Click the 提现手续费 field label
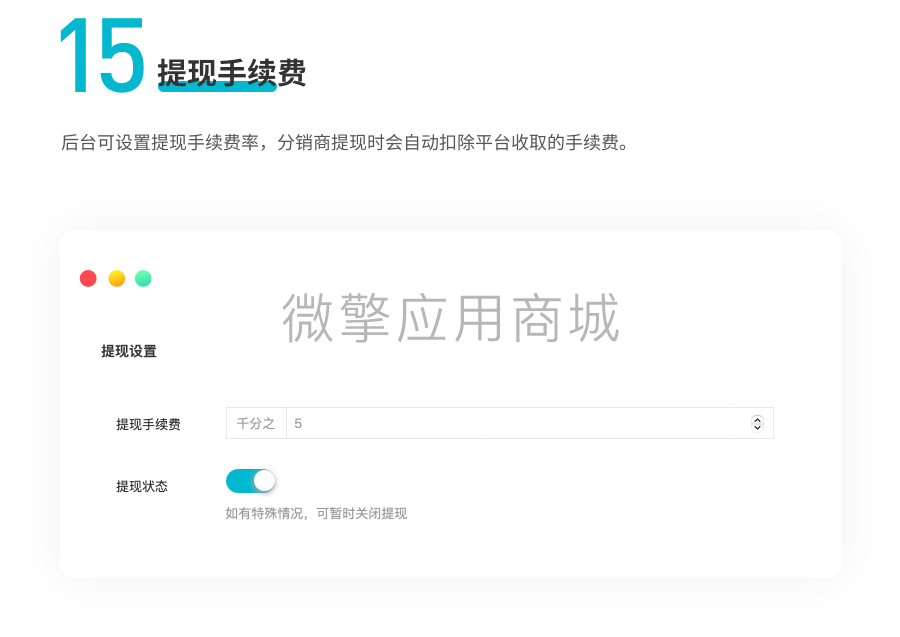The width and height of the screenshot is (900, 637). 149,423
